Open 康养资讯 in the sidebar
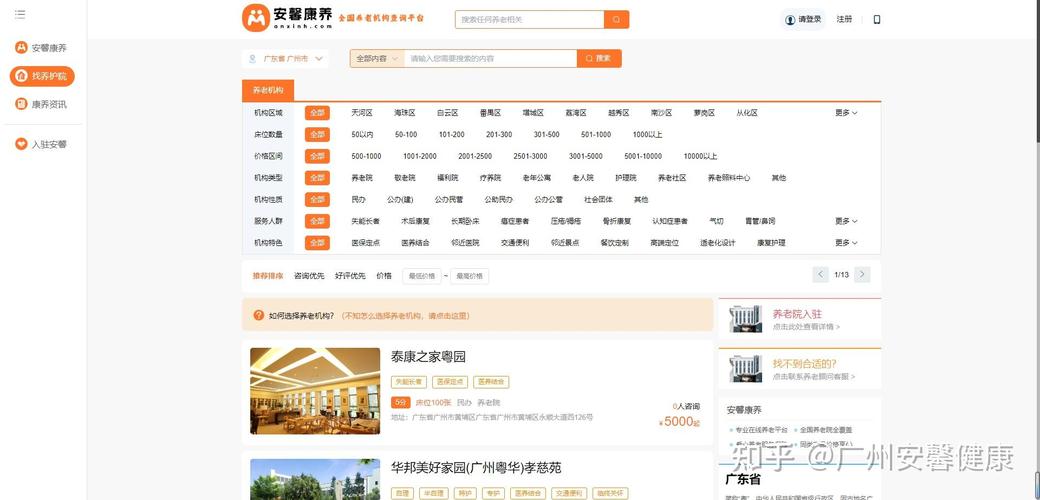The height and width of the screenshot is (500, 1040). coord(41,104)
